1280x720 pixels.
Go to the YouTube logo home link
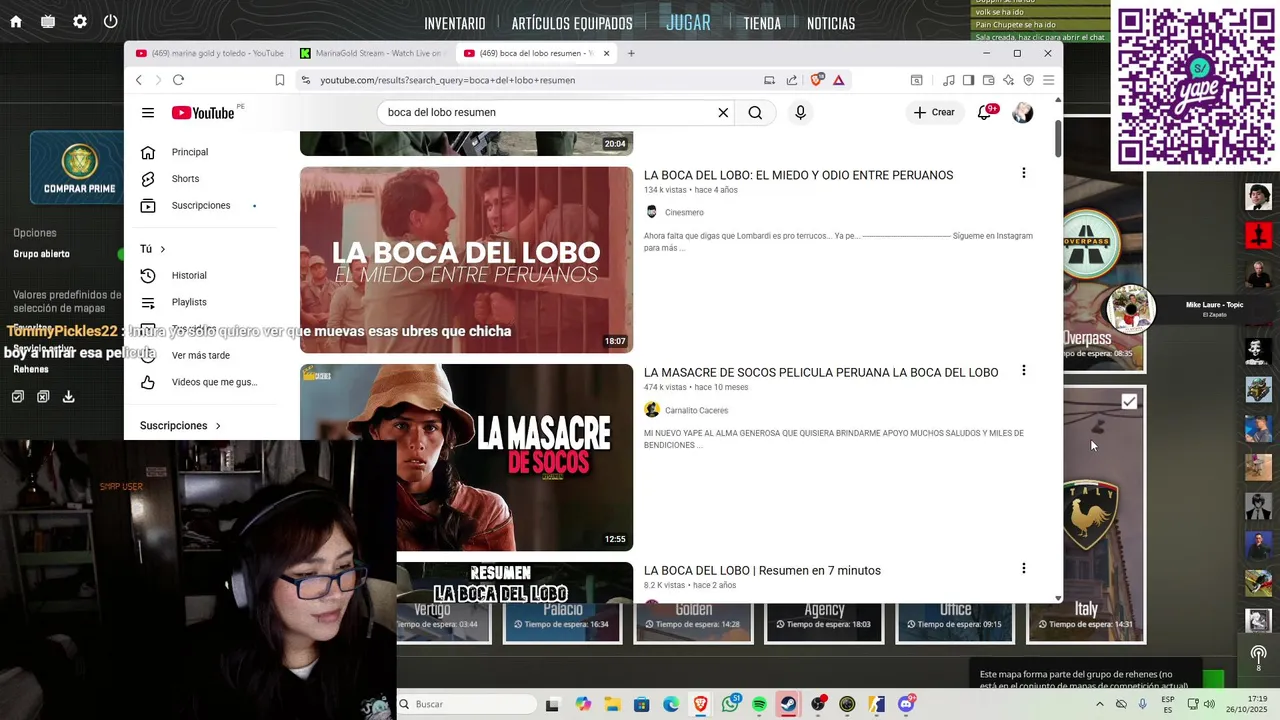pos(203,113)
